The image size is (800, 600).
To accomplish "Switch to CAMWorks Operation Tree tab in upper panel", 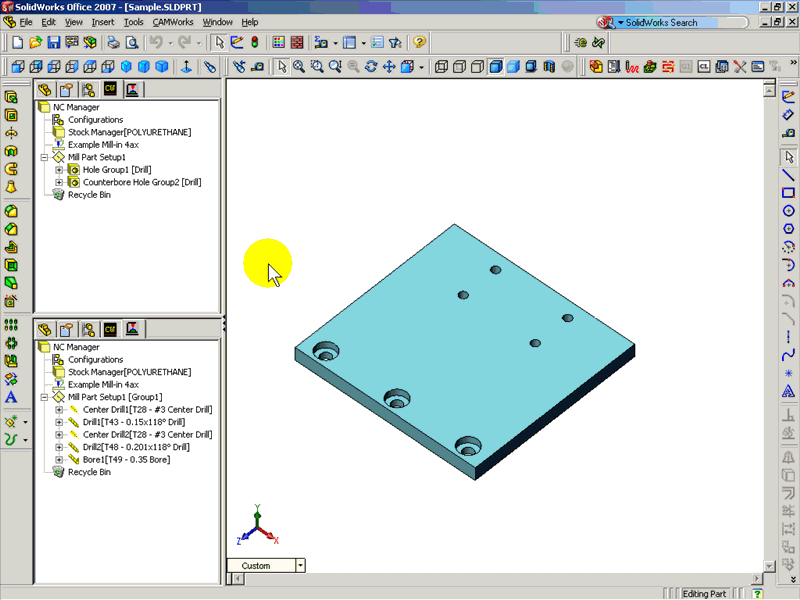I will [132, 89].
